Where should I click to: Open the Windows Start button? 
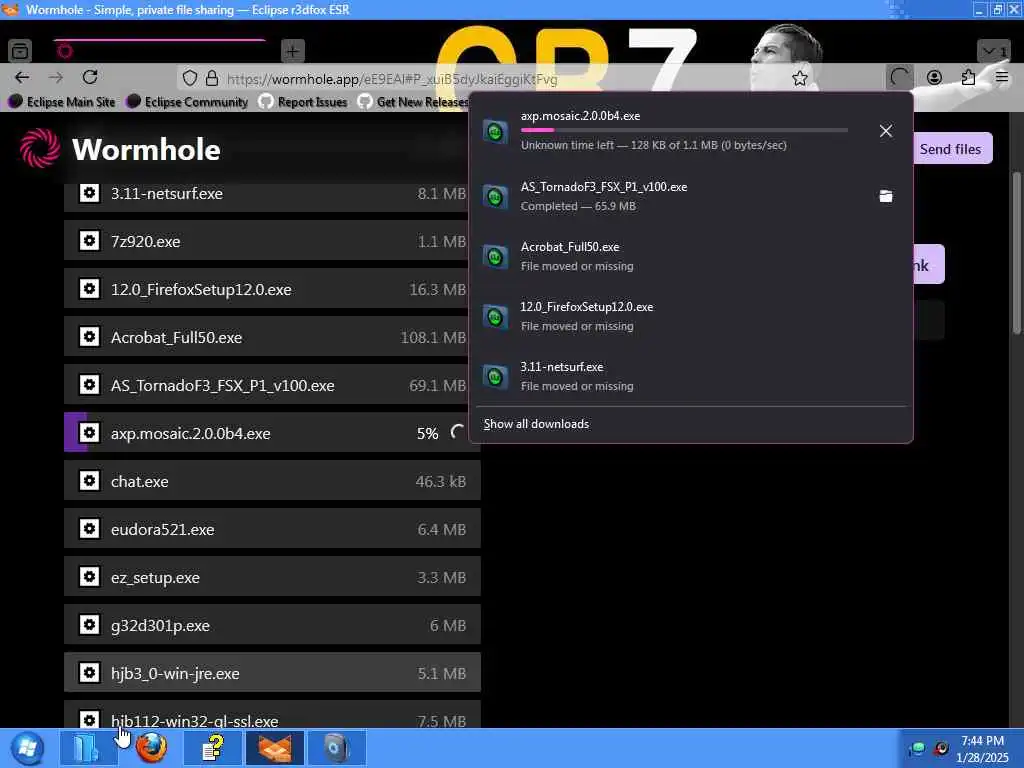27,748
